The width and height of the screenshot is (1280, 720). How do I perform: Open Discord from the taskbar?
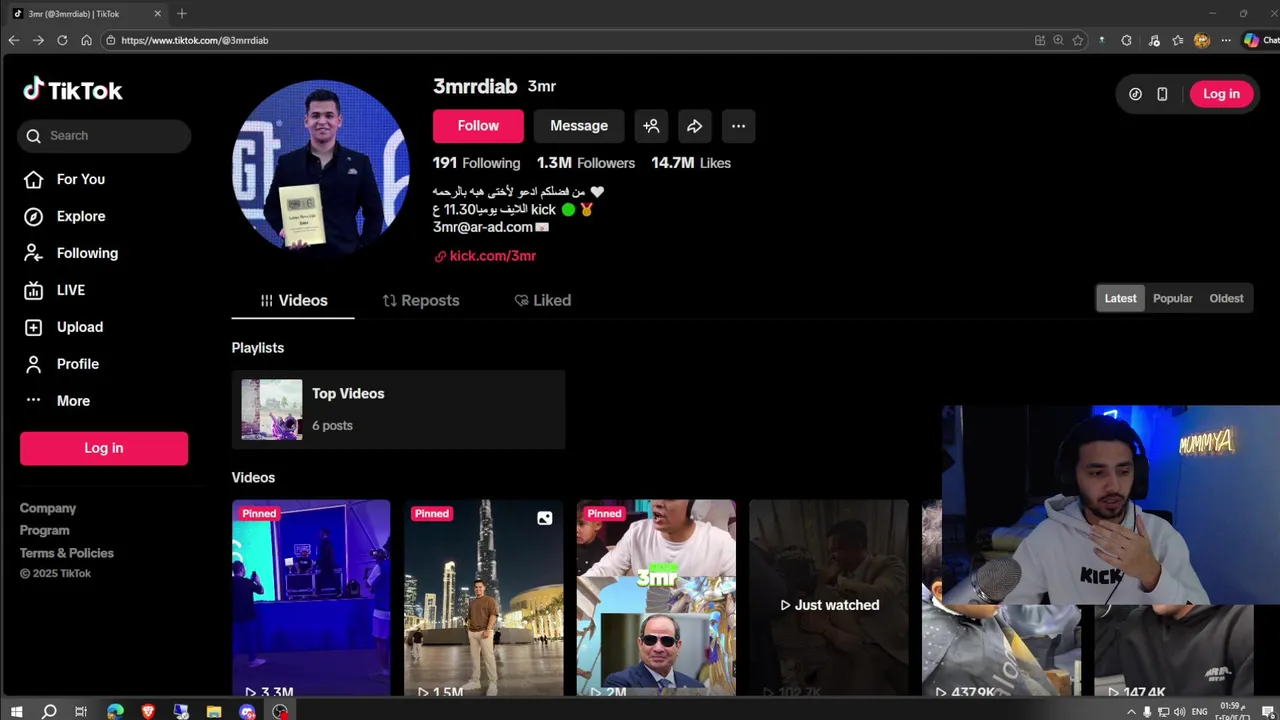(x=247, y=712)
